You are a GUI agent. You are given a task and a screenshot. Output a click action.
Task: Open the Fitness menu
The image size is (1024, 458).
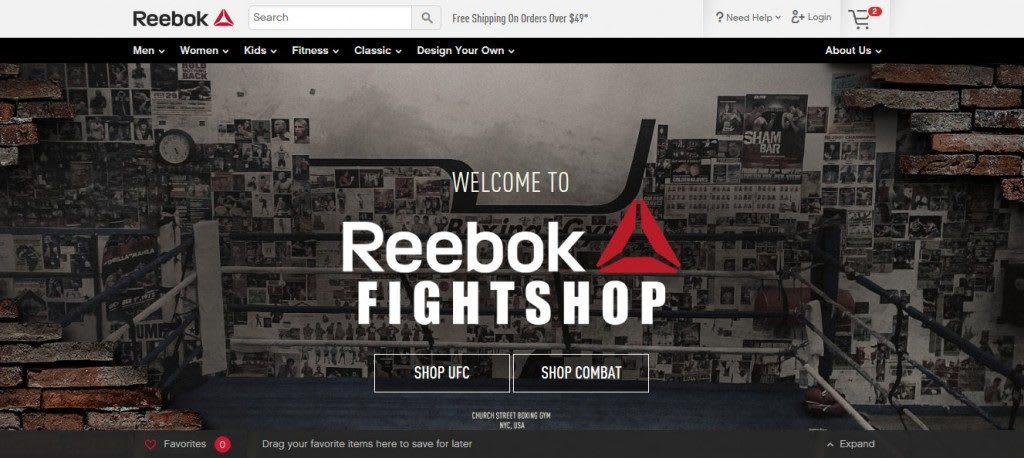315,50
